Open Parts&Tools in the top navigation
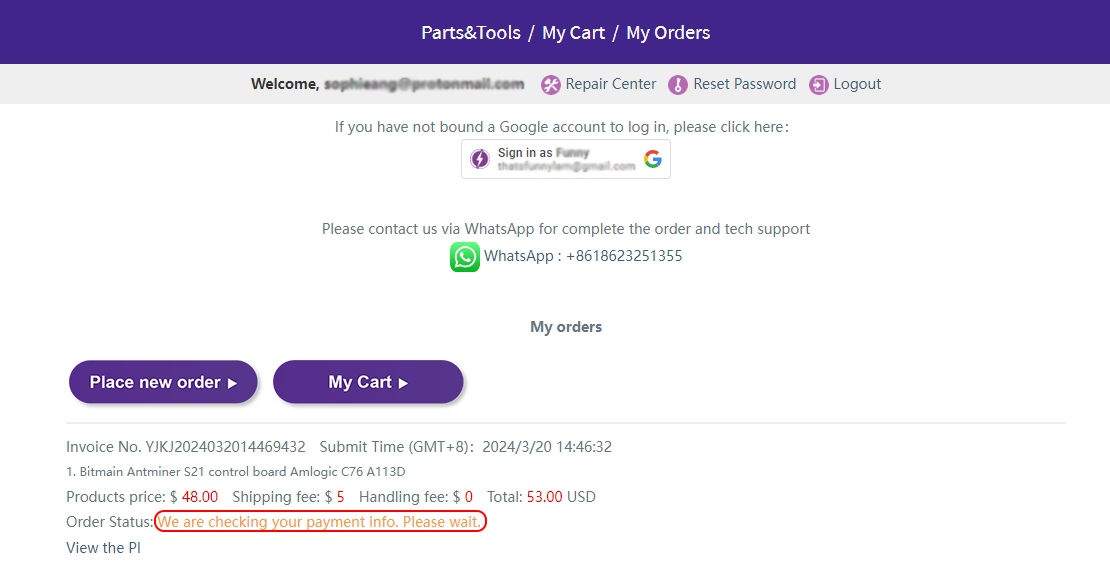The image size is (1110, 565). click(471, 33)
